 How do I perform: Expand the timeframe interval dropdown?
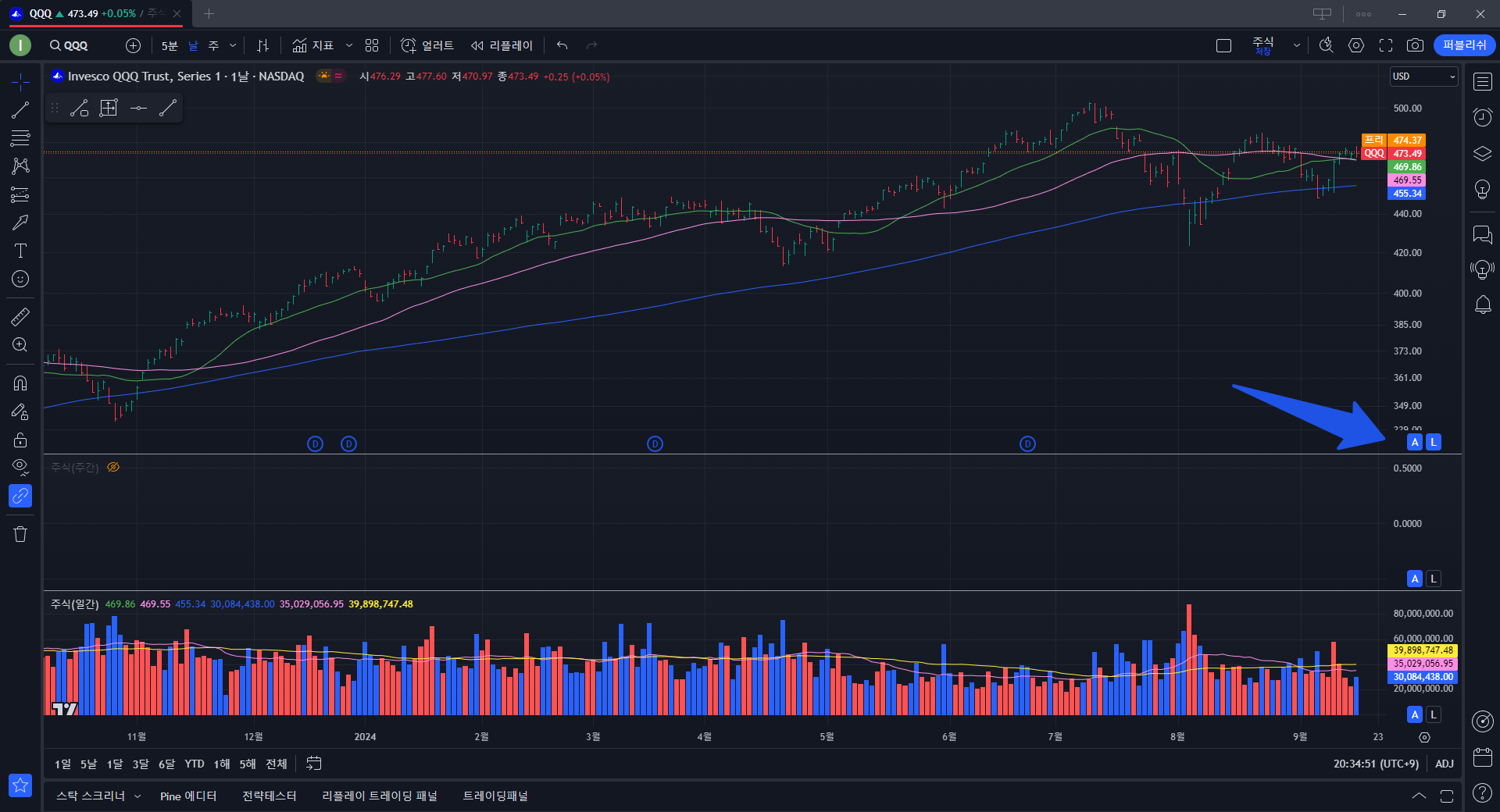tap(233, 45)
